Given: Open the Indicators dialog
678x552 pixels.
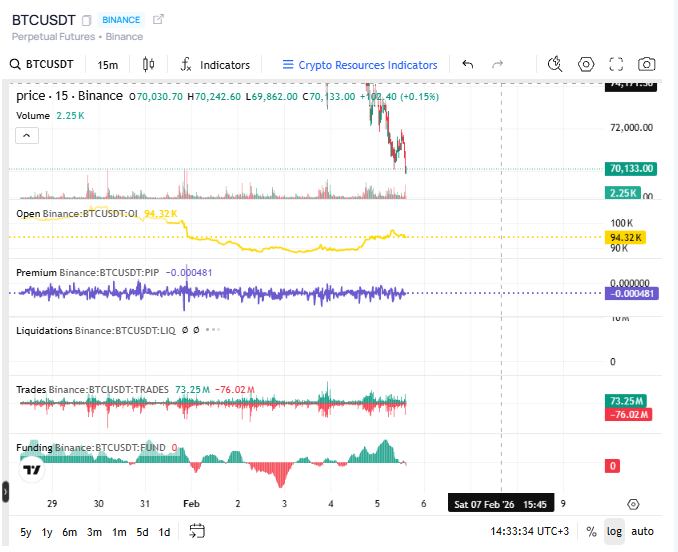Looking at the screenshot, I should click(x=215, y=65).
